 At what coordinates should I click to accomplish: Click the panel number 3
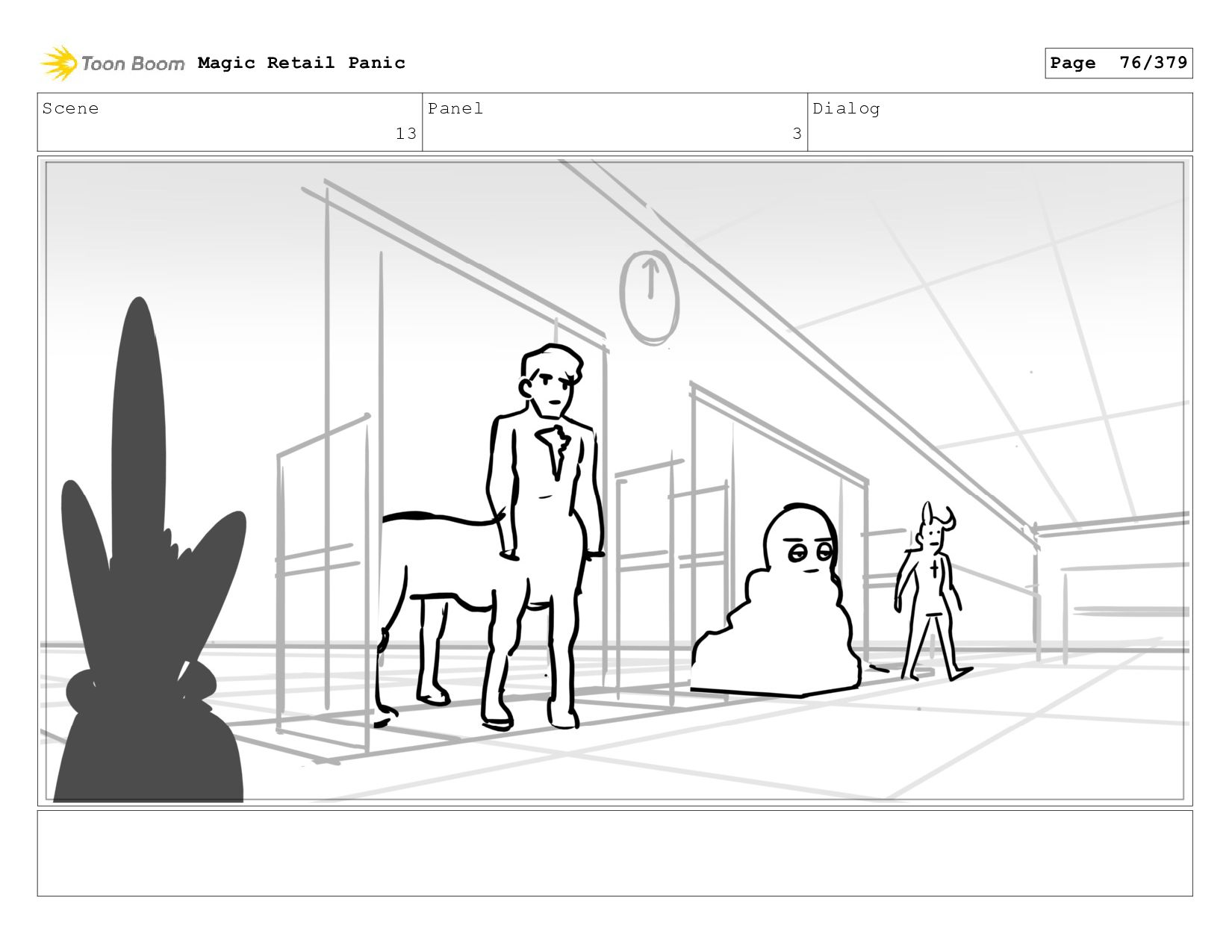tap(797, 134)
